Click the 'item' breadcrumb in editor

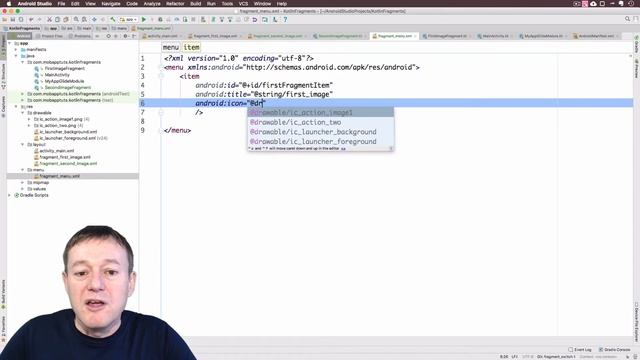point(191,47)
